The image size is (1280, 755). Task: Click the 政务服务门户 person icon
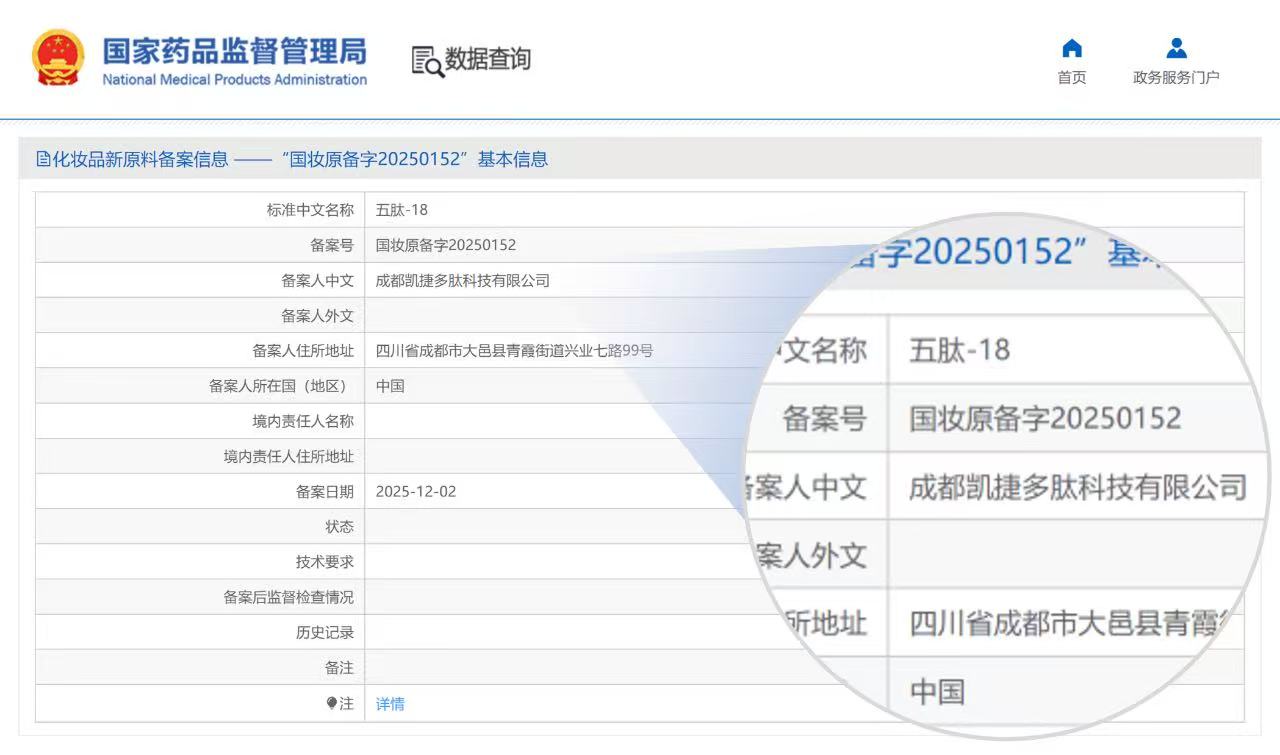click(1176, 48)
